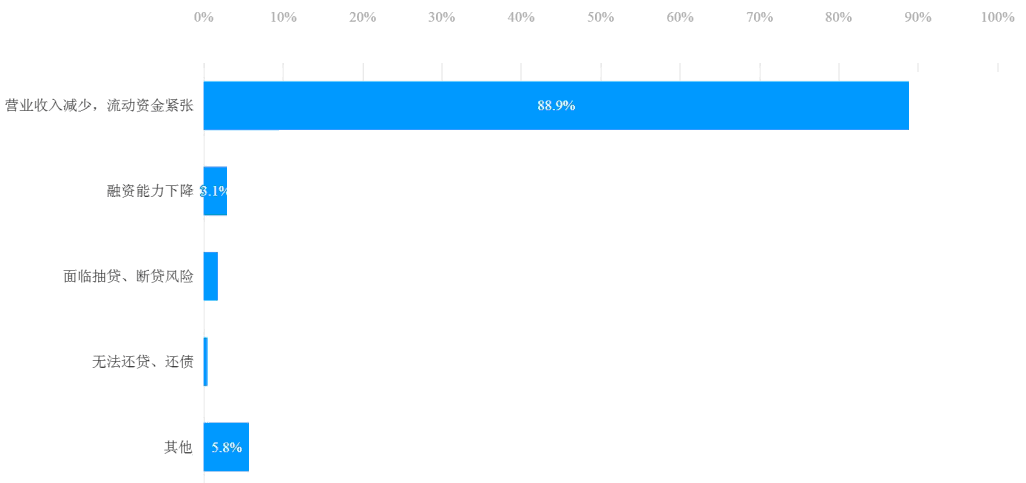Image resolution: width=1026 pixels, height=483 pixels.
Task: Select the 融资能力下降 category label
Action: click(x=150, y=191)
